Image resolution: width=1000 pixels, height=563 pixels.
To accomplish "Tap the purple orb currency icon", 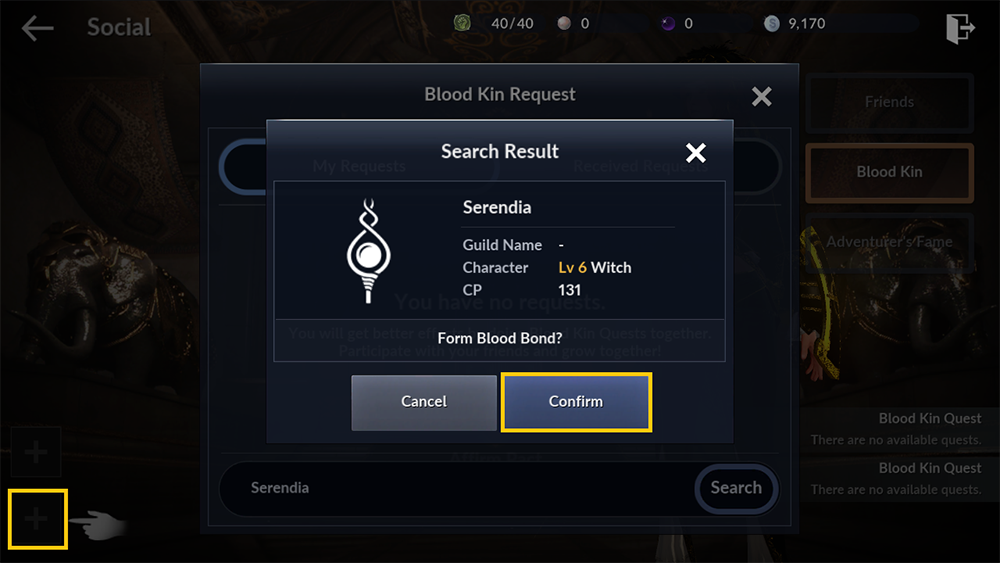I will coord(668,24).
